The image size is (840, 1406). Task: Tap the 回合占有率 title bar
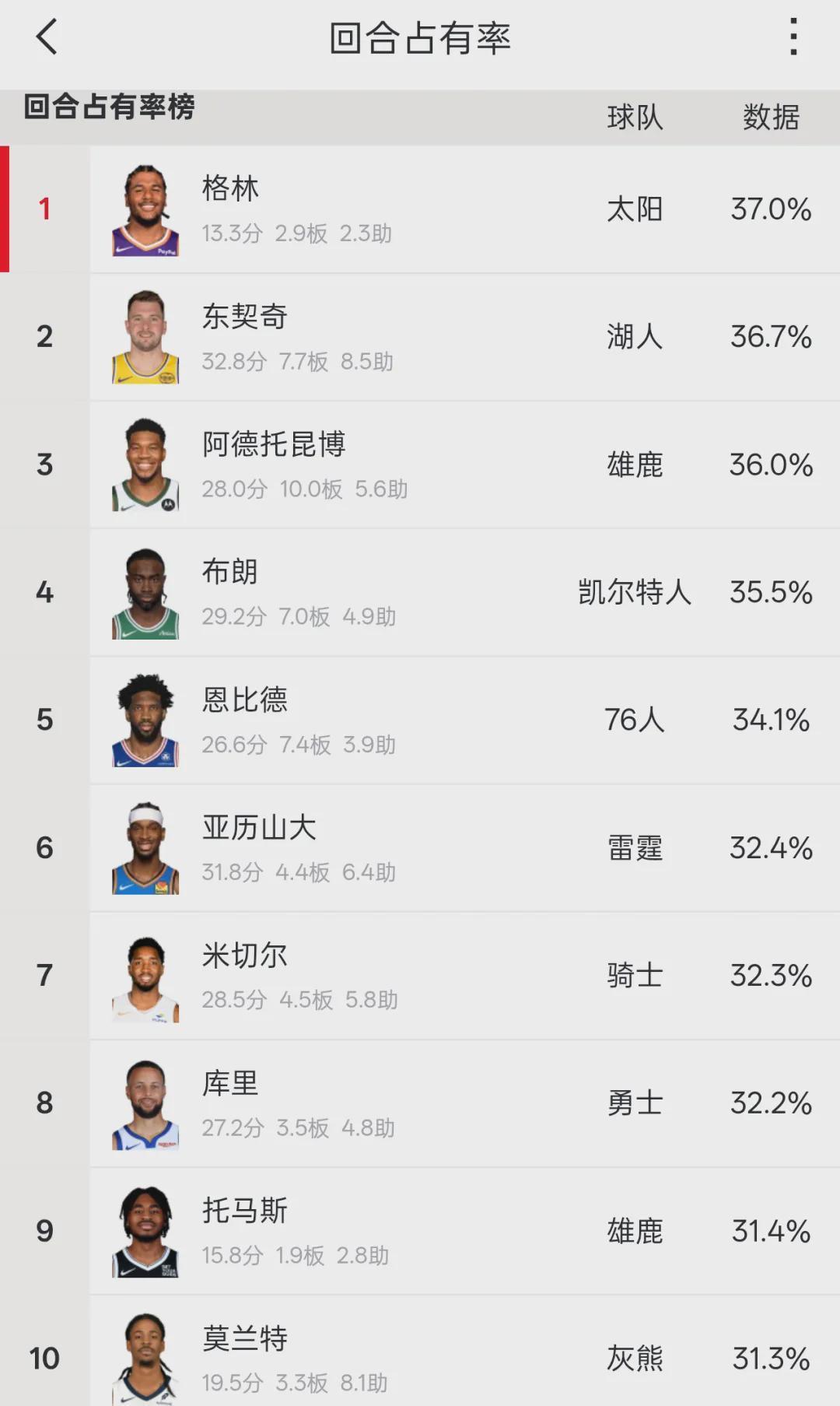pyautogui.click(x=420, y=37)
